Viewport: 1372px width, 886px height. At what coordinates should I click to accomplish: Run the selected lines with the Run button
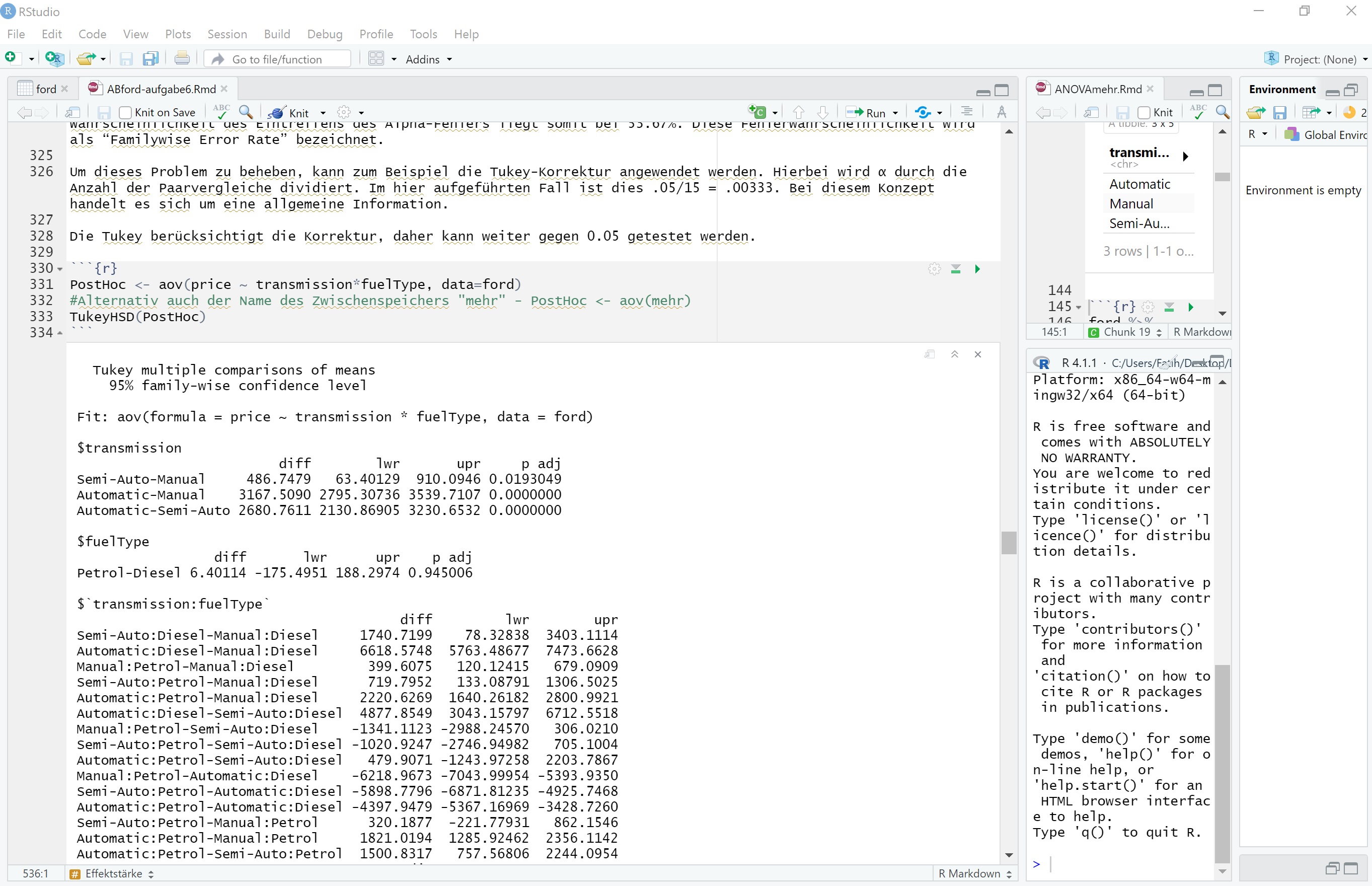865,113
